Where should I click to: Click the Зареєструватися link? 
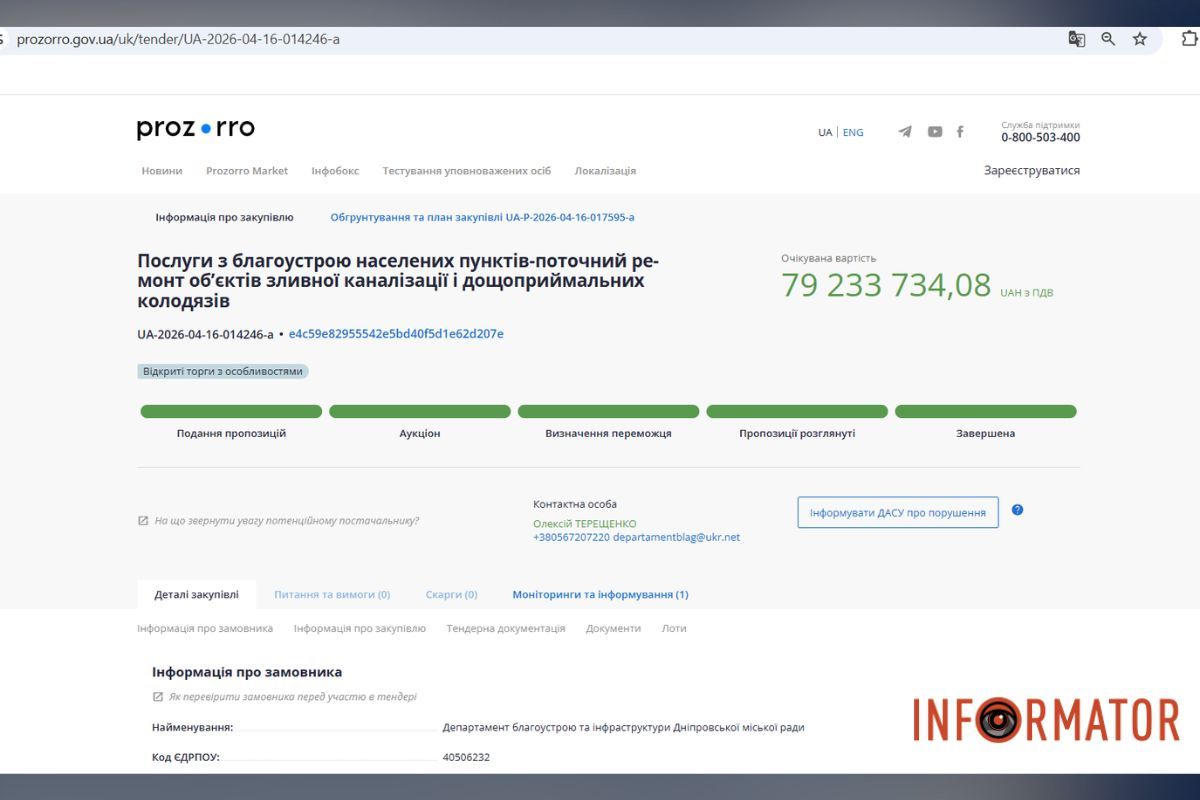pyautogui.click(x=1032, y=170)
